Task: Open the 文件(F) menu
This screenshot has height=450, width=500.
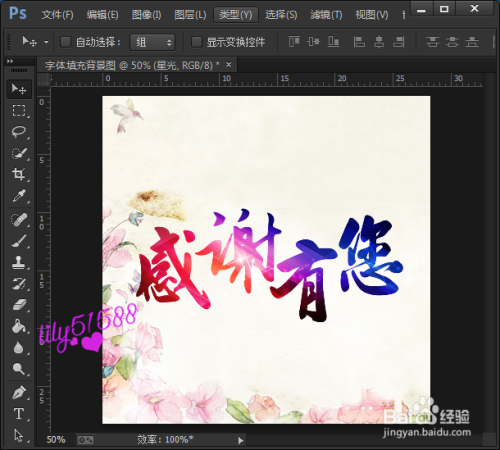Action: (57, 15)
